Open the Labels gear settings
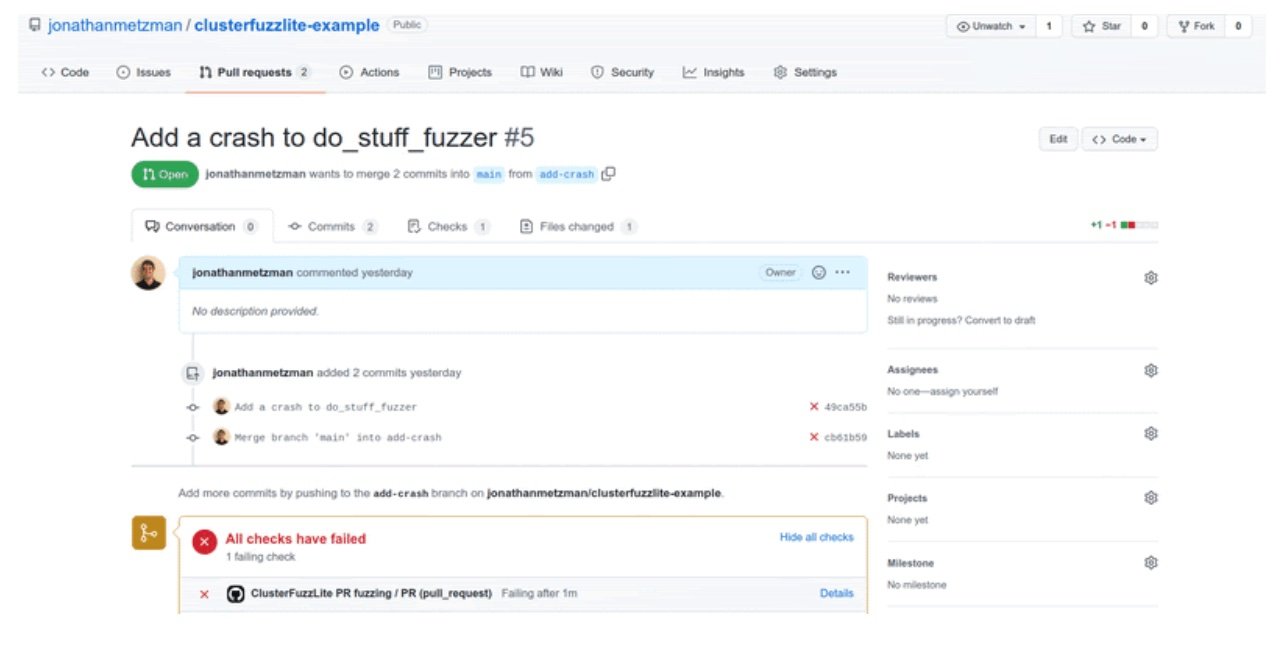 click(x=1150, y=434)
